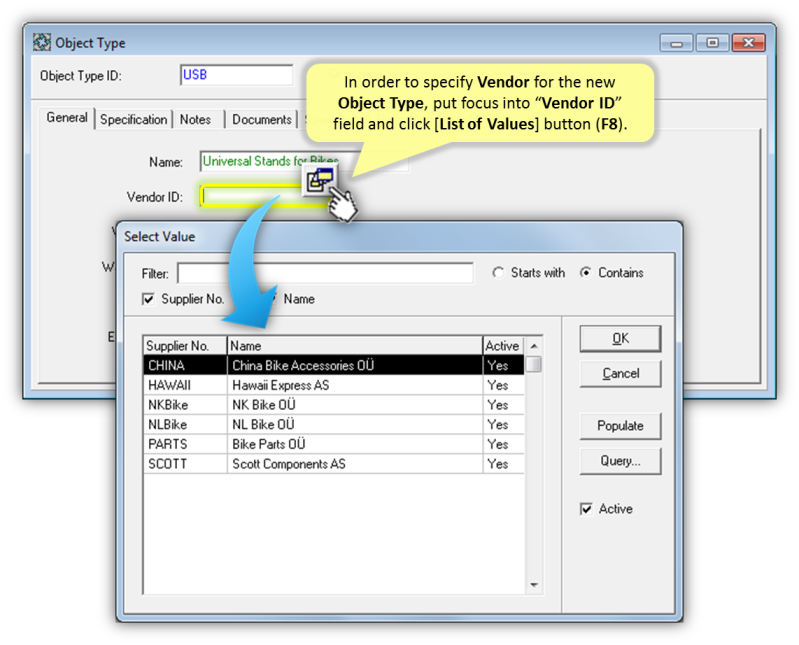
Task: Switch to the General tab
Action: [67, 118]
